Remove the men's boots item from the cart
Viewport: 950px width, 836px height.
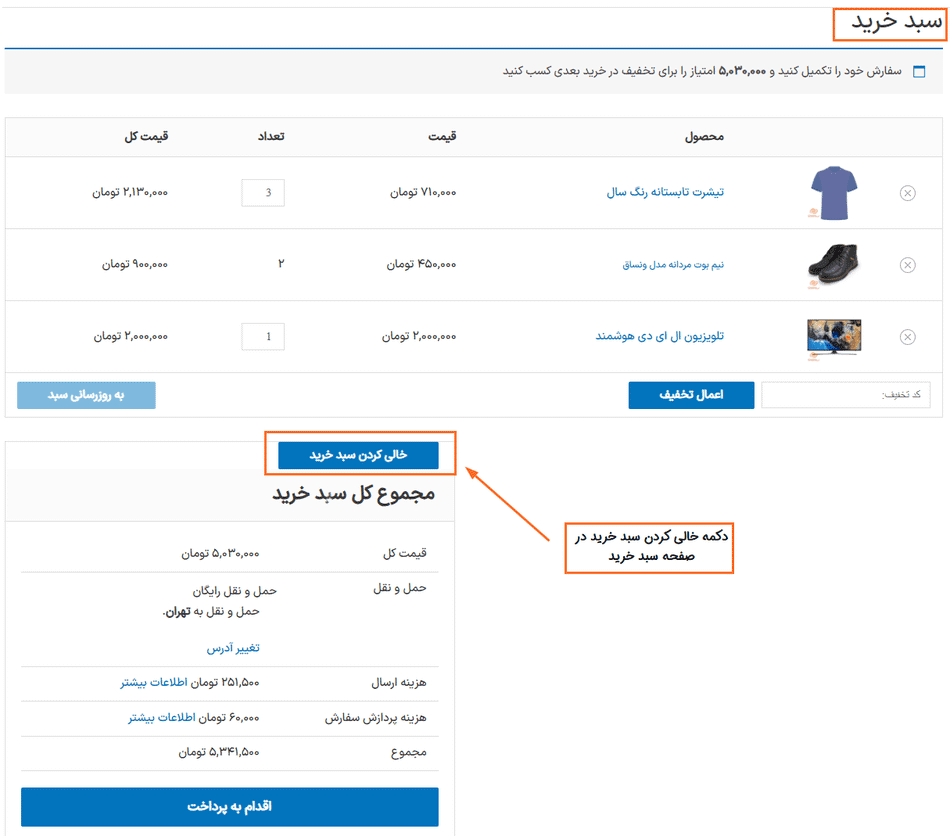pos(907,265)
